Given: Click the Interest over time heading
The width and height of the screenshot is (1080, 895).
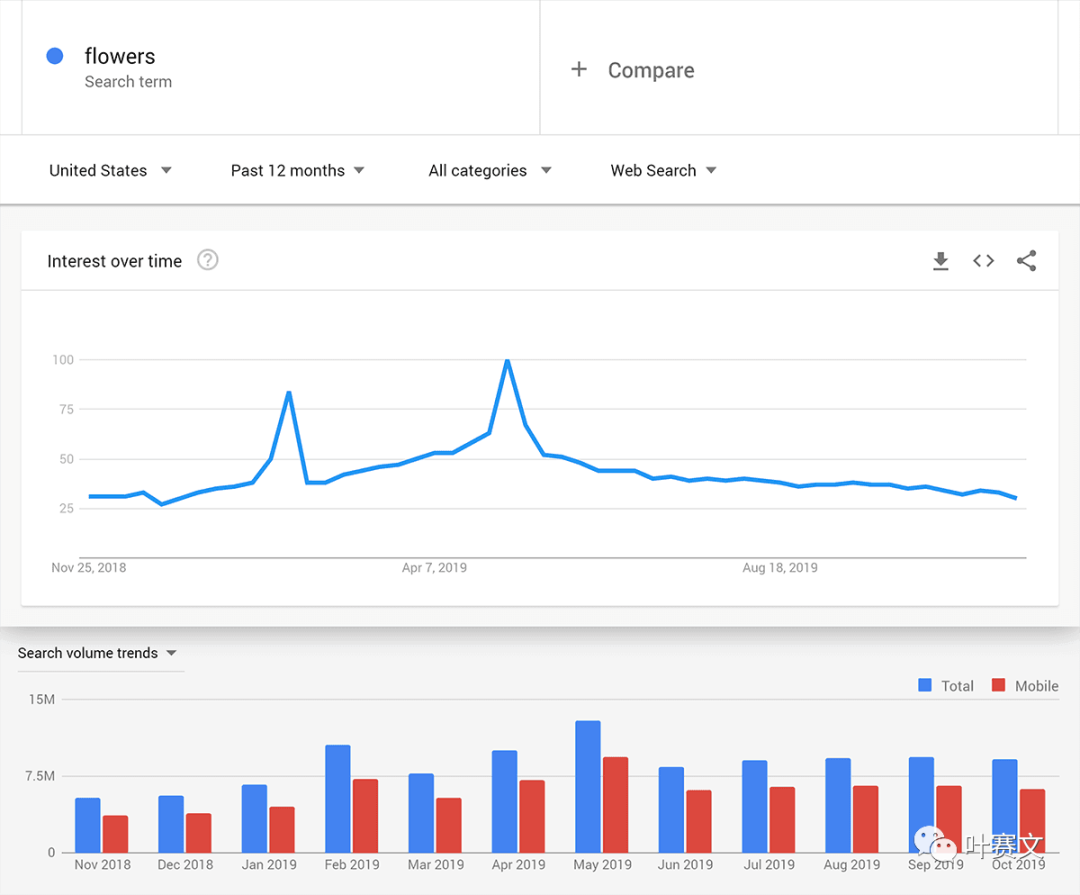Looking at the screenshot, I should click(114, 261).
